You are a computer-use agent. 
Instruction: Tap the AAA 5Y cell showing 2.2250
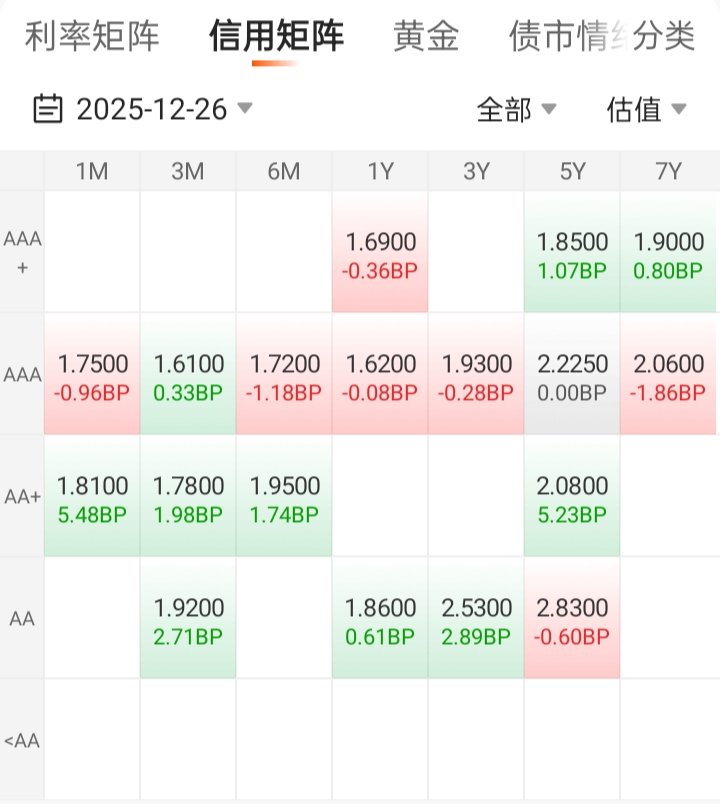pos(572,376)
